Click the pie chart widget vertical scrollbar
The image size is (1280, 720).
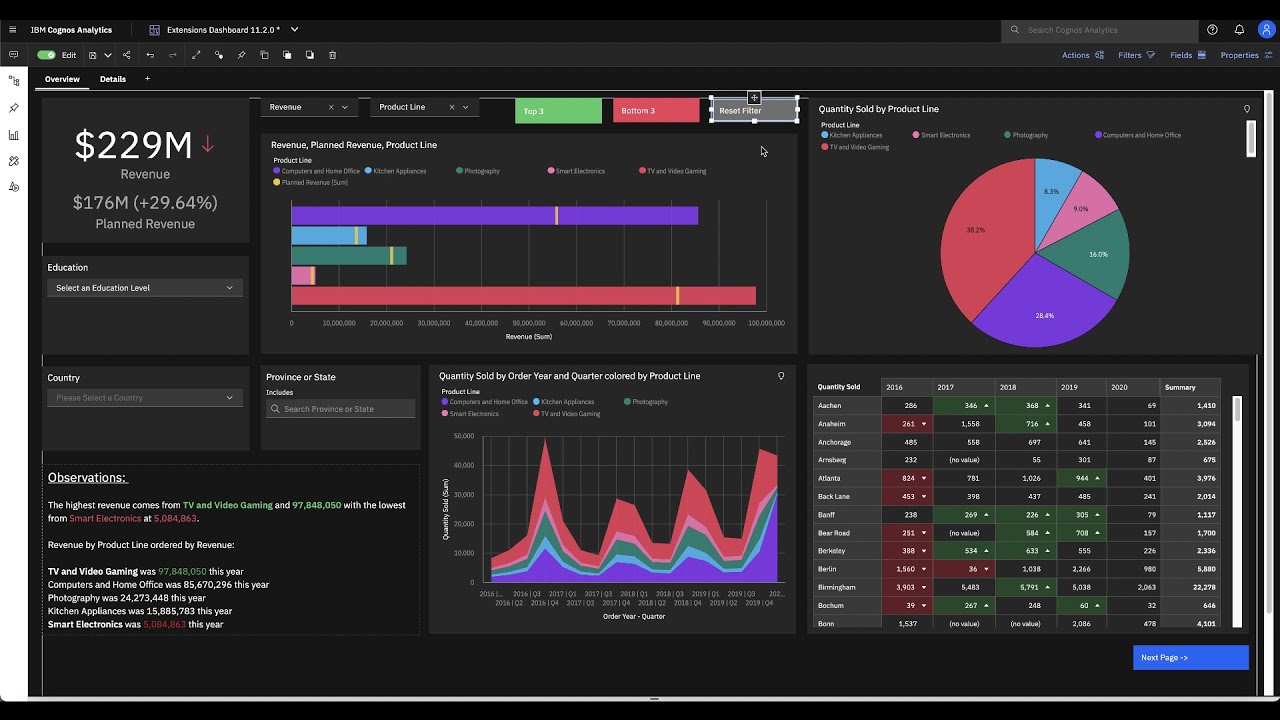1250,139
